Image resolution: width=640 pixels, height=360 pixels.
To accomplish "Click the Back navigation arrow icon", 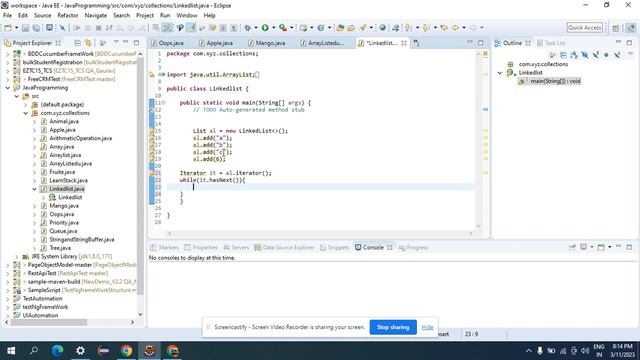I will click(x=456, y=28).
